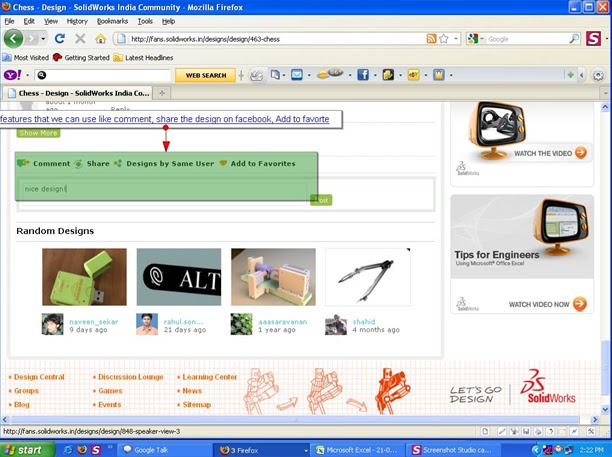This screenshot has height=457, width=612.
Task: Open the Help menu
Action: coord(168,21)
